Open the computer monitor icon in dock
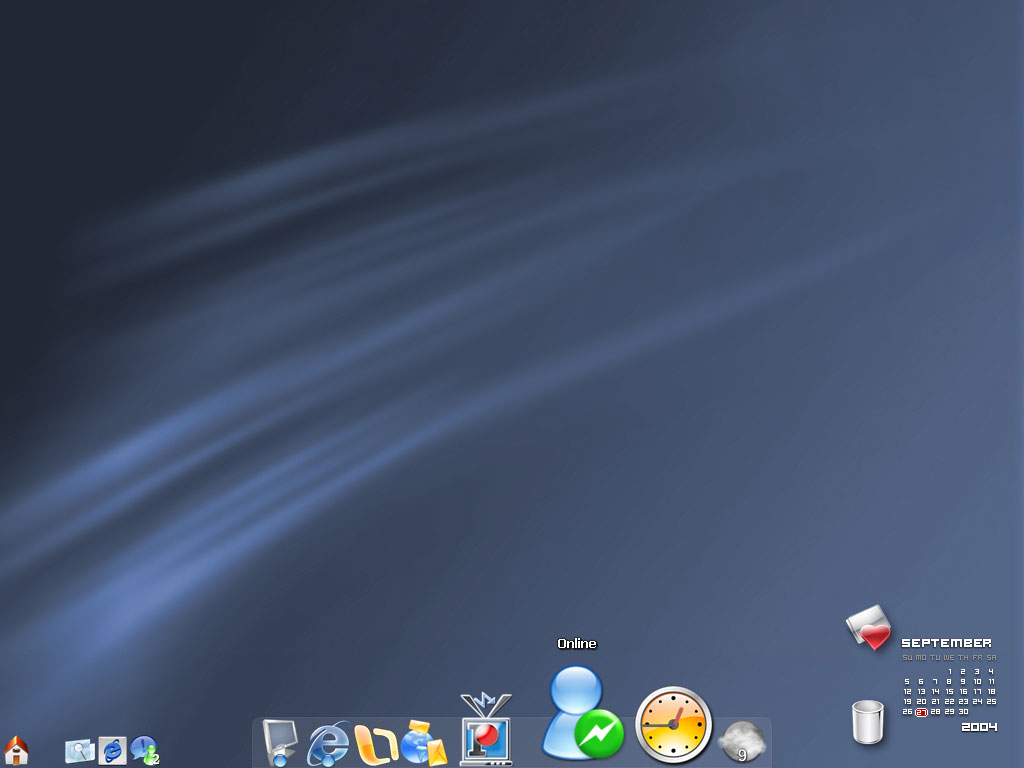The height and width of the screenshot is (768, 1024). pyautogui.click(x=279, y=743)
